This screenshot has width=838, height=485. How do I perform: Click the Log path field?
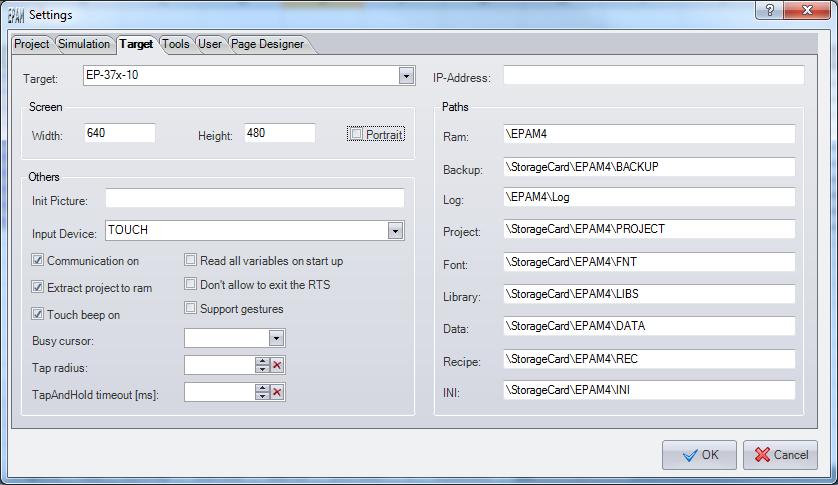click(x=649, y=197)
